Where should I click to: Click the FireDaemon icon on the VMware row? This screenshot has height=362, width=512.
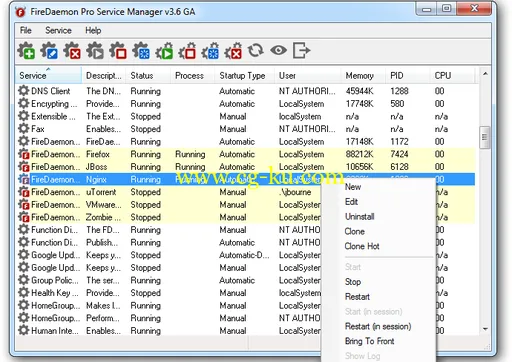24,204
